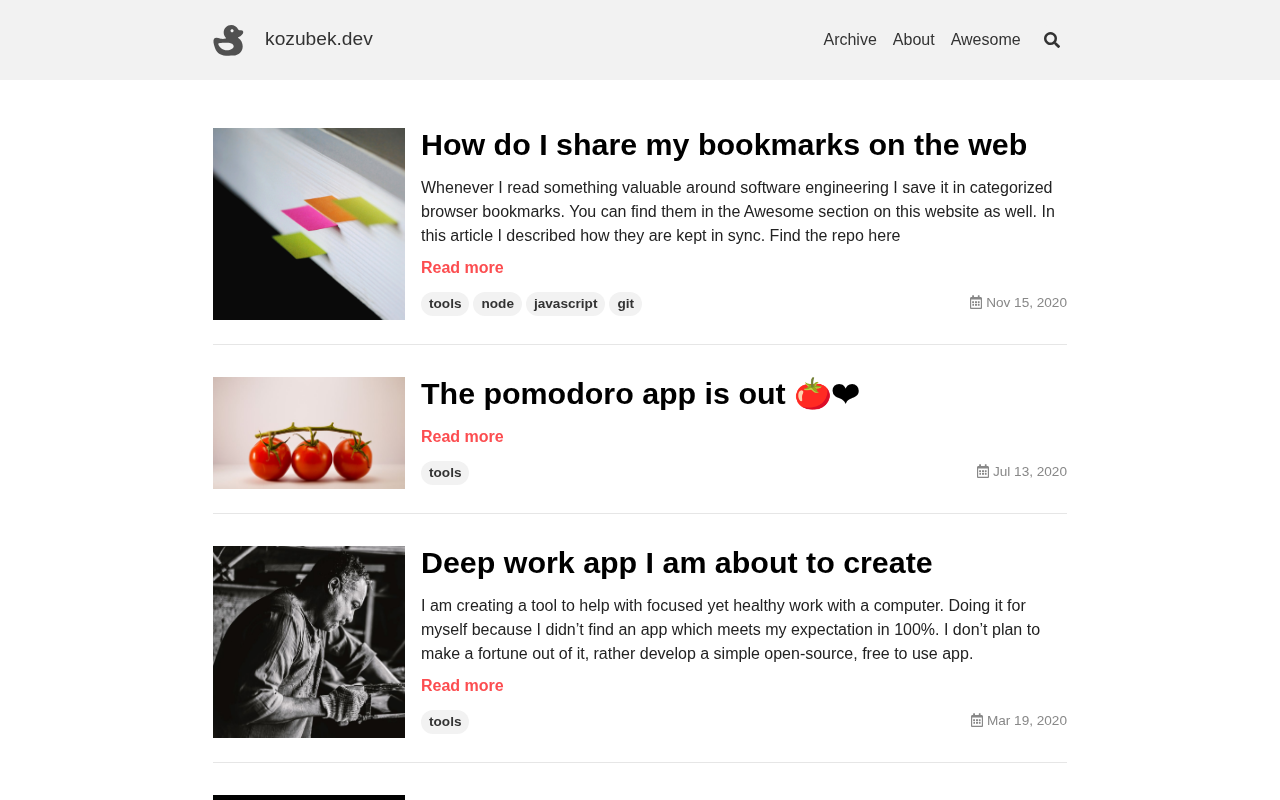Select the git tag

[625, 304]
